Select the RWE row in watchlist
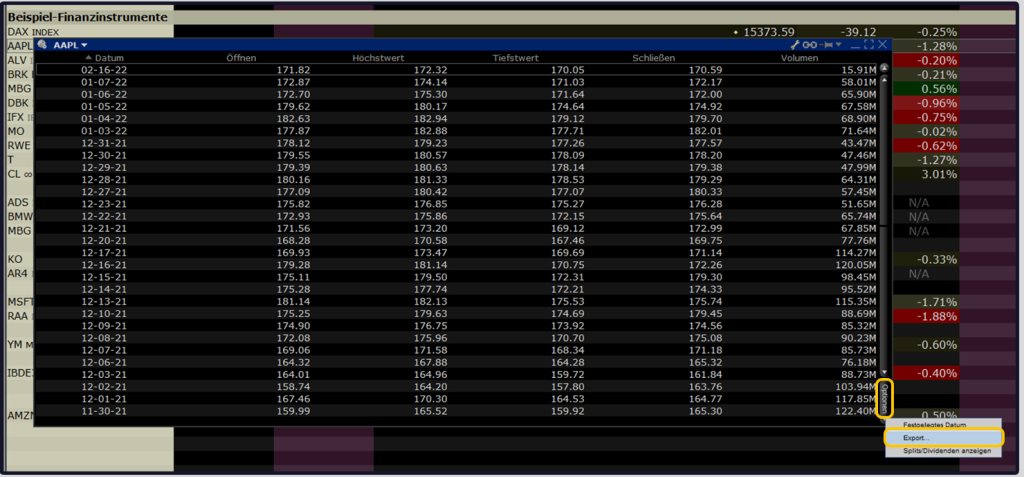The width and height of the screenshot is (1024, 477). (x=18, y=145)
